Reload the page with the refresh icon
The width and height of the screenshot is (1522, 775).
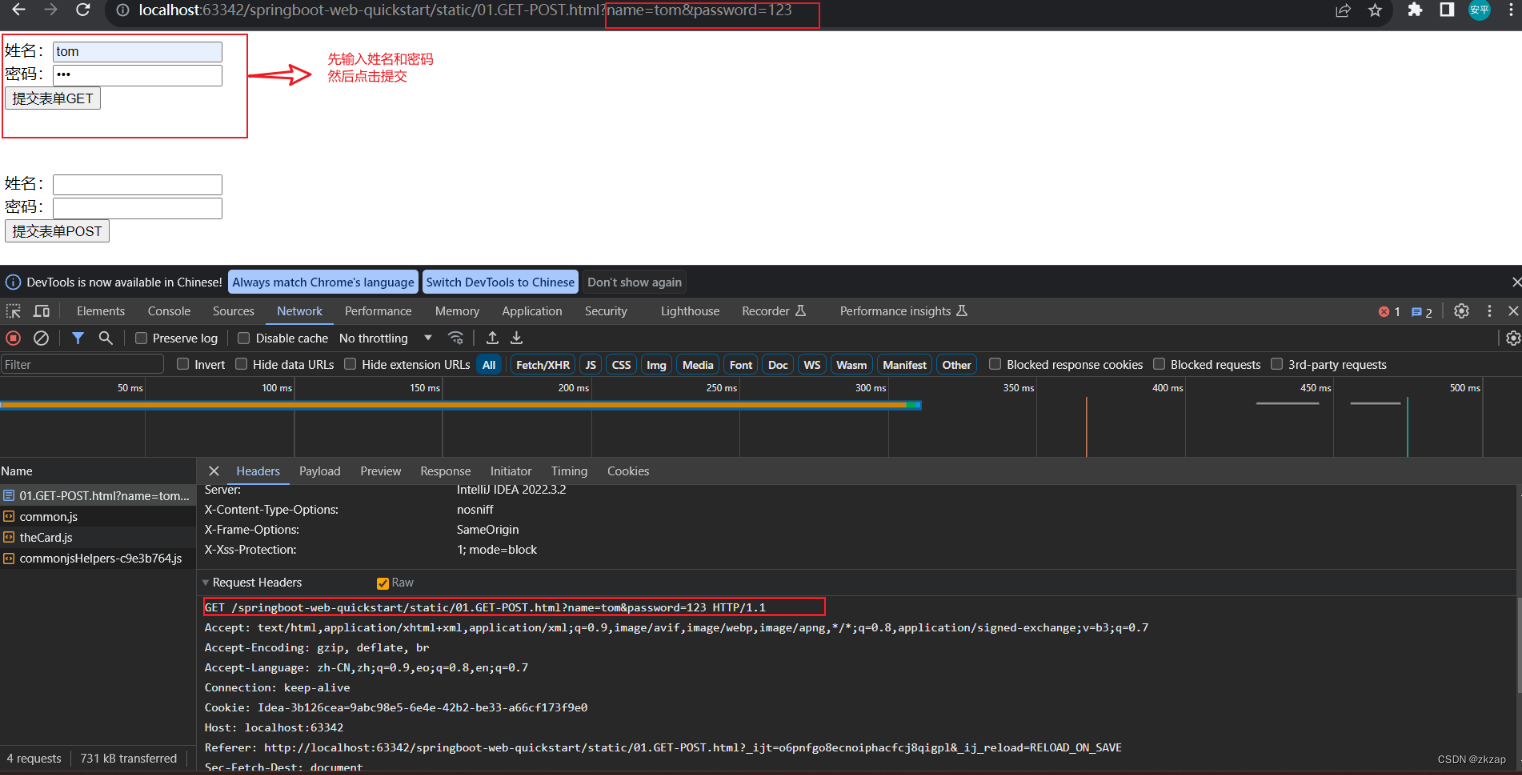point(84,10)
